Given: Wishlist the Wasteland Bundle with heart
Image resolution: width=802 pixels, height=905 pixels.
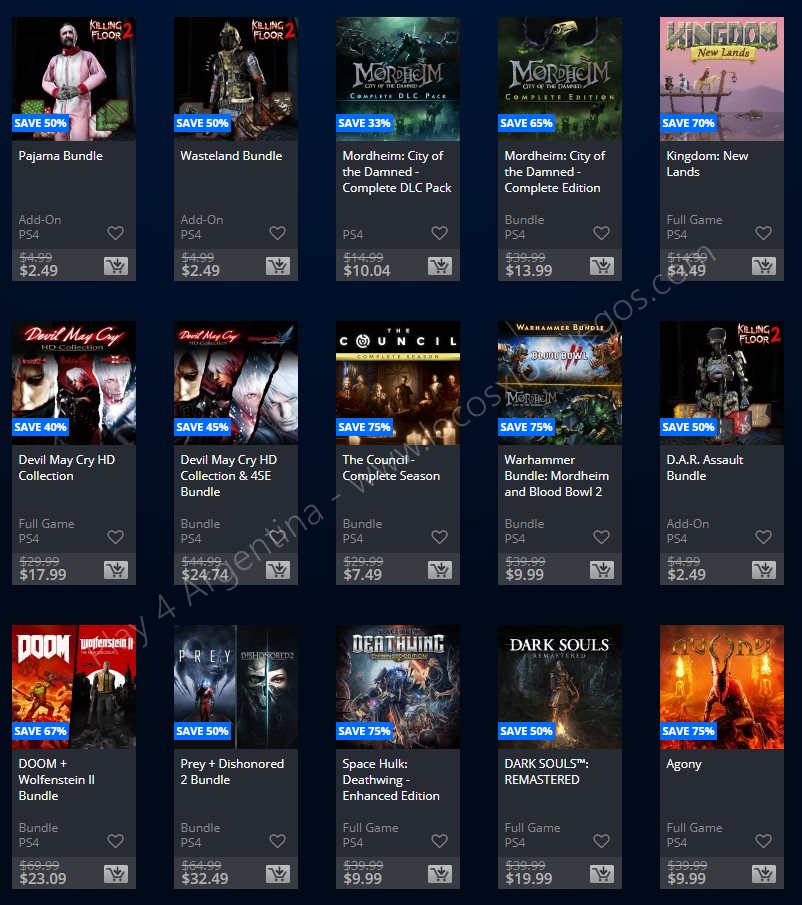Looking at the screenshot, I should [x=278, y=233].
